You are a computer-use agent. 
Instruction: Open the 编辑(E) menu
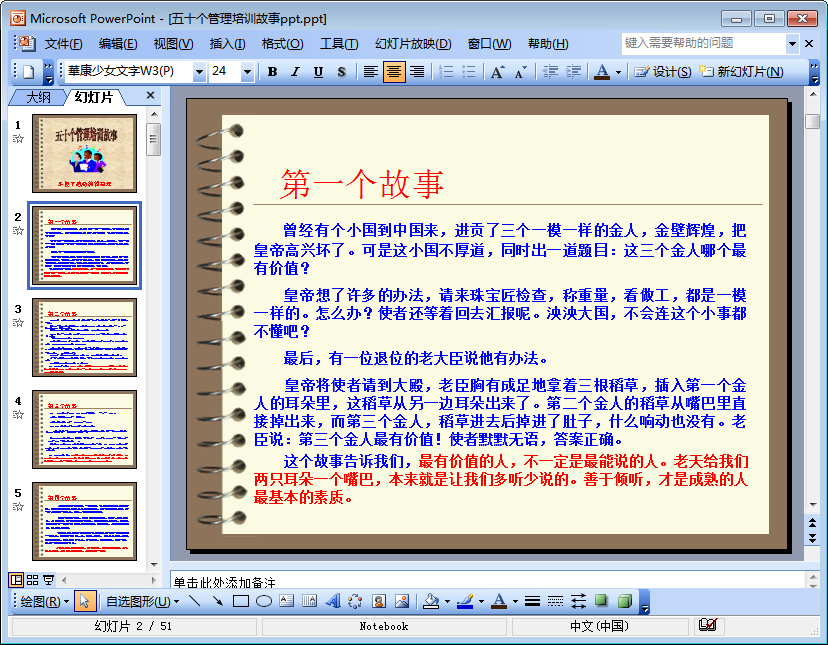[118, 44]
